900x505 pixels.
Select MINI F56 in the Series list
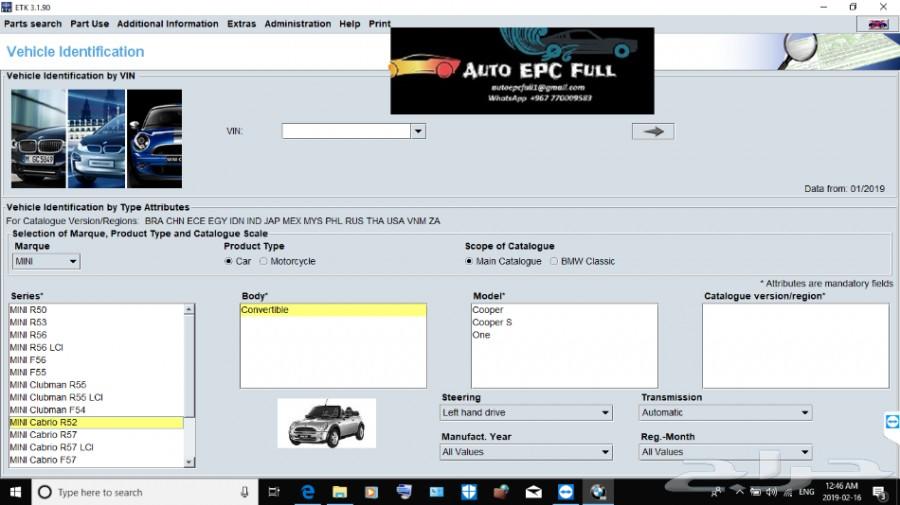pos(96,360)
